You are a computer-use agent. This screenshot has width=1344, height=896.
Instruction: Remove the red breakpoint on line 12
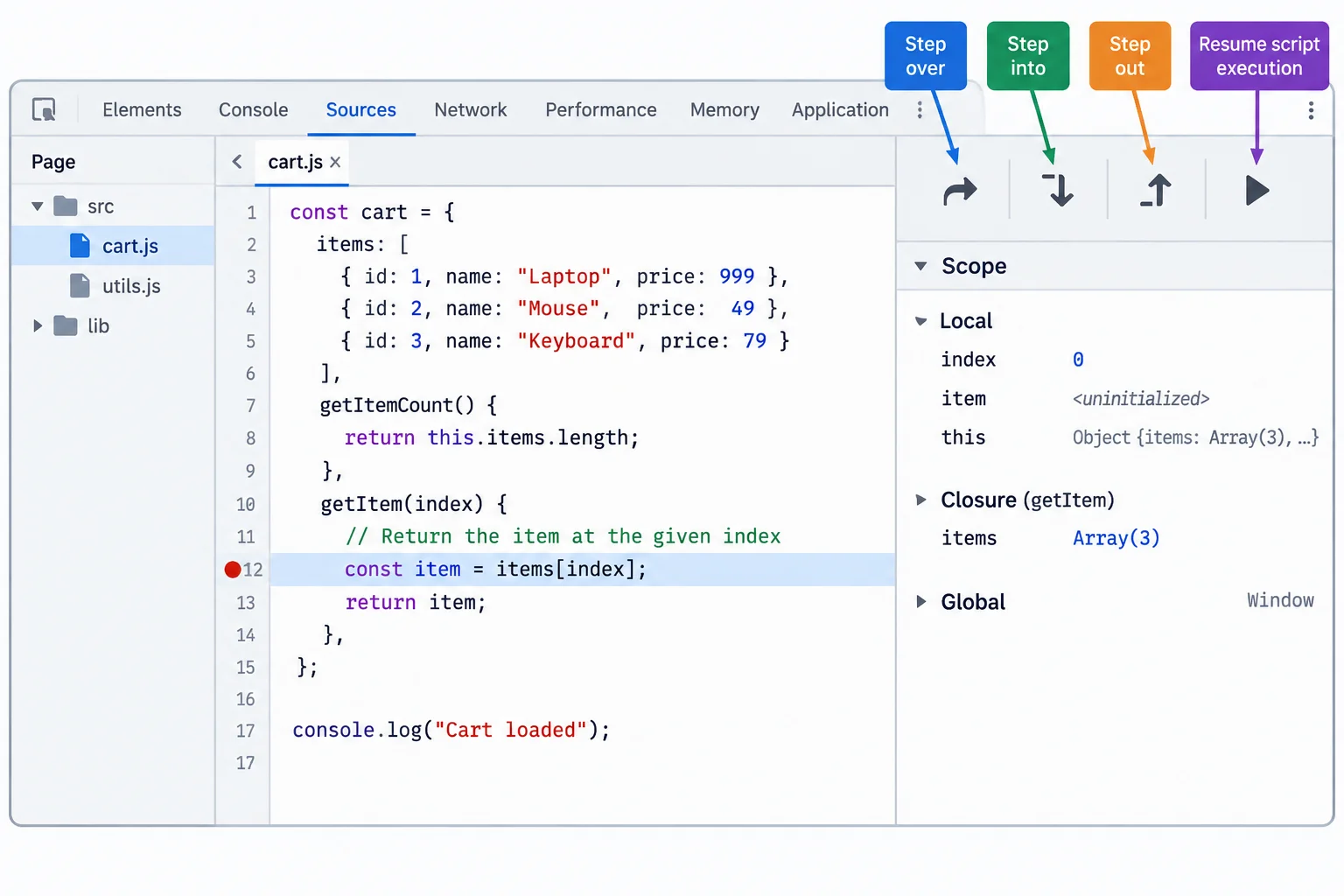(x=233, y=570)
